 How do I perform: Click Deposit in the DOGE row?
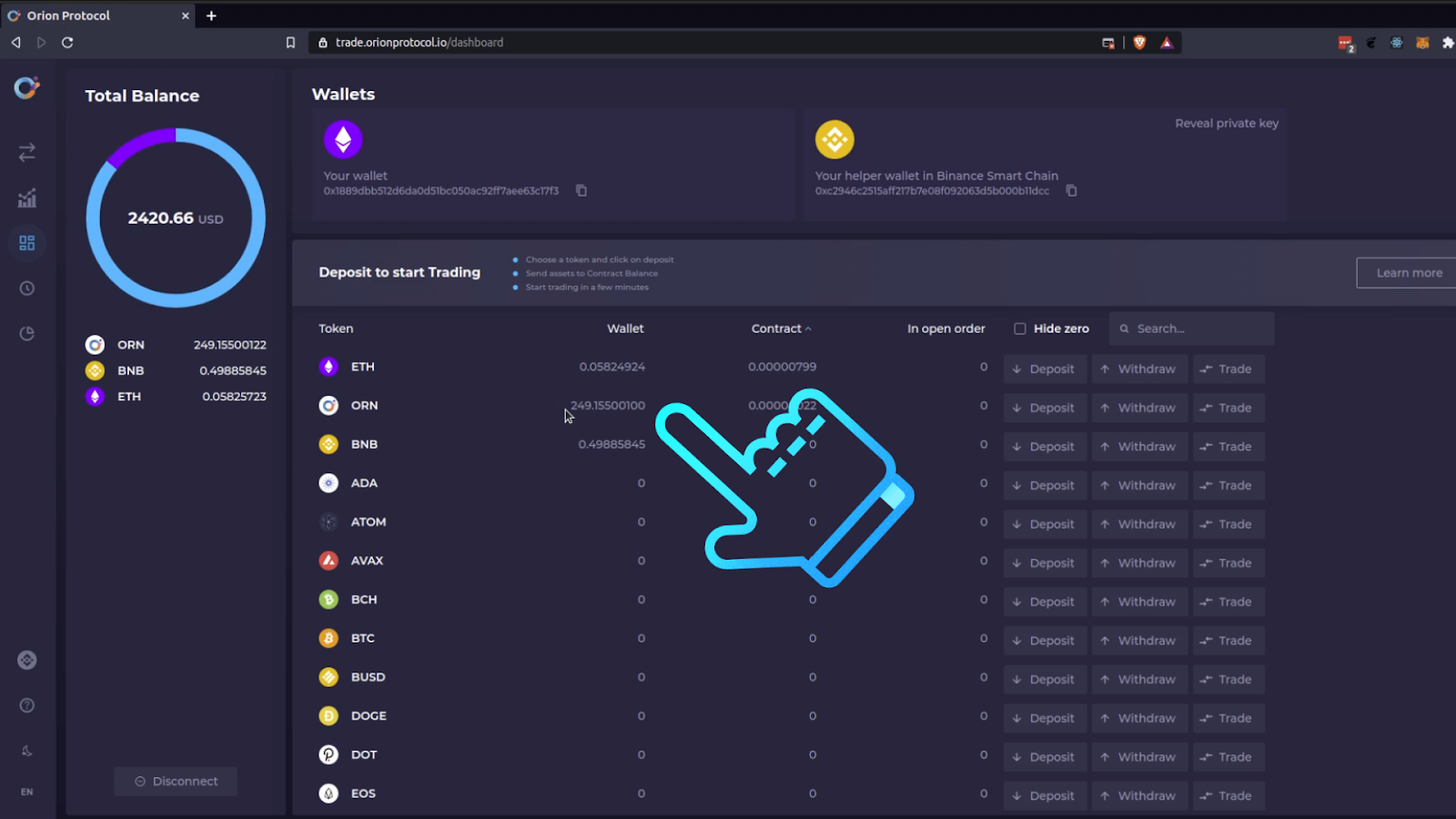1046,718
